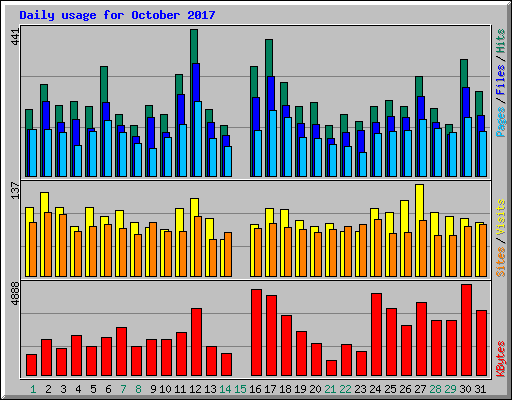Select day label 26 on the x-axis
This screenshot has width=512, height=400.
[405, 389]
